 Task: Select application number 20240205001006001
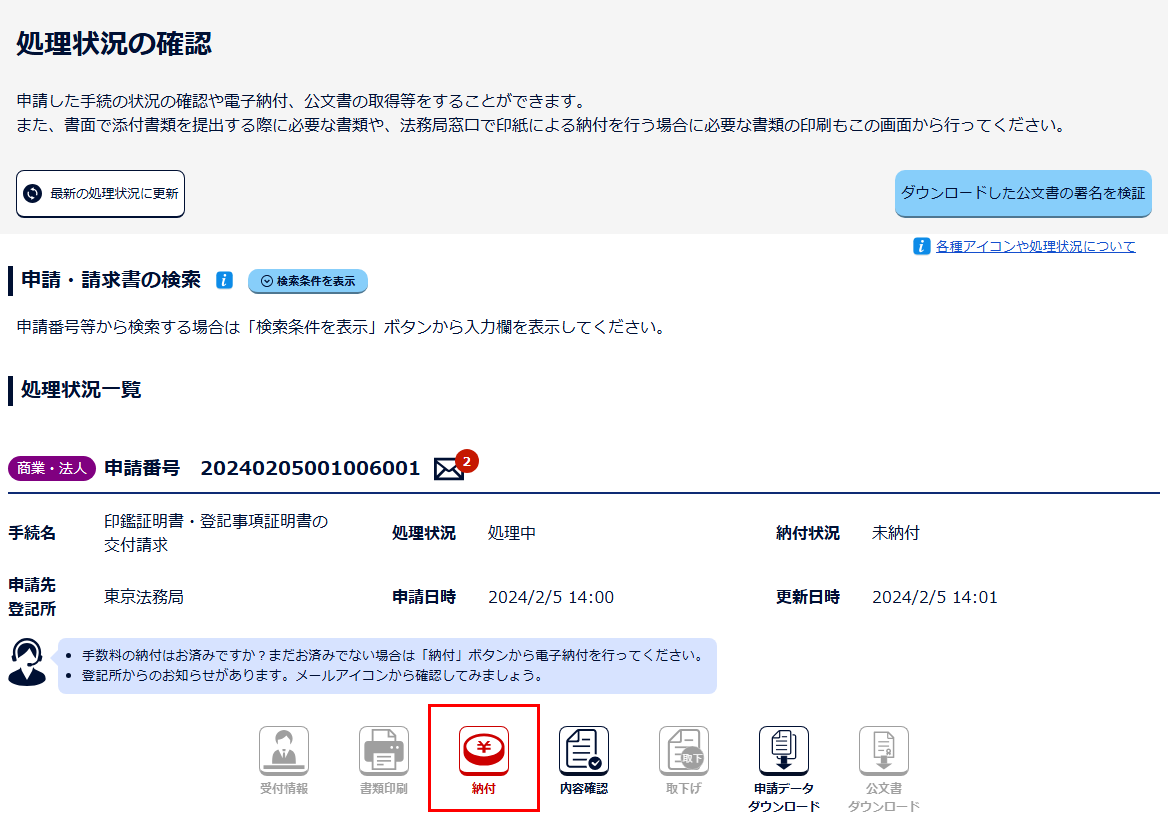tap(310, 468)
